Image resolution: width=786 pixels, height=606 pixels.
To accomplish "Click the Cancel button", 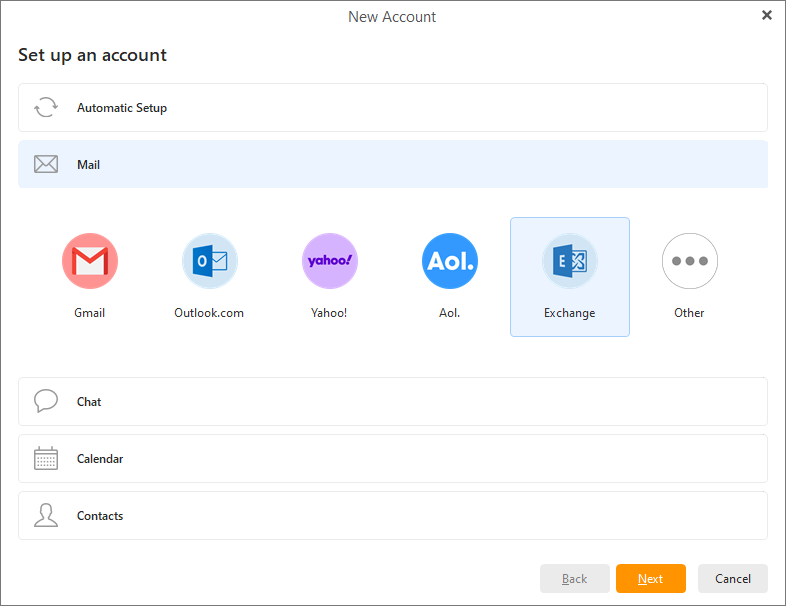I will pos(733,578).
